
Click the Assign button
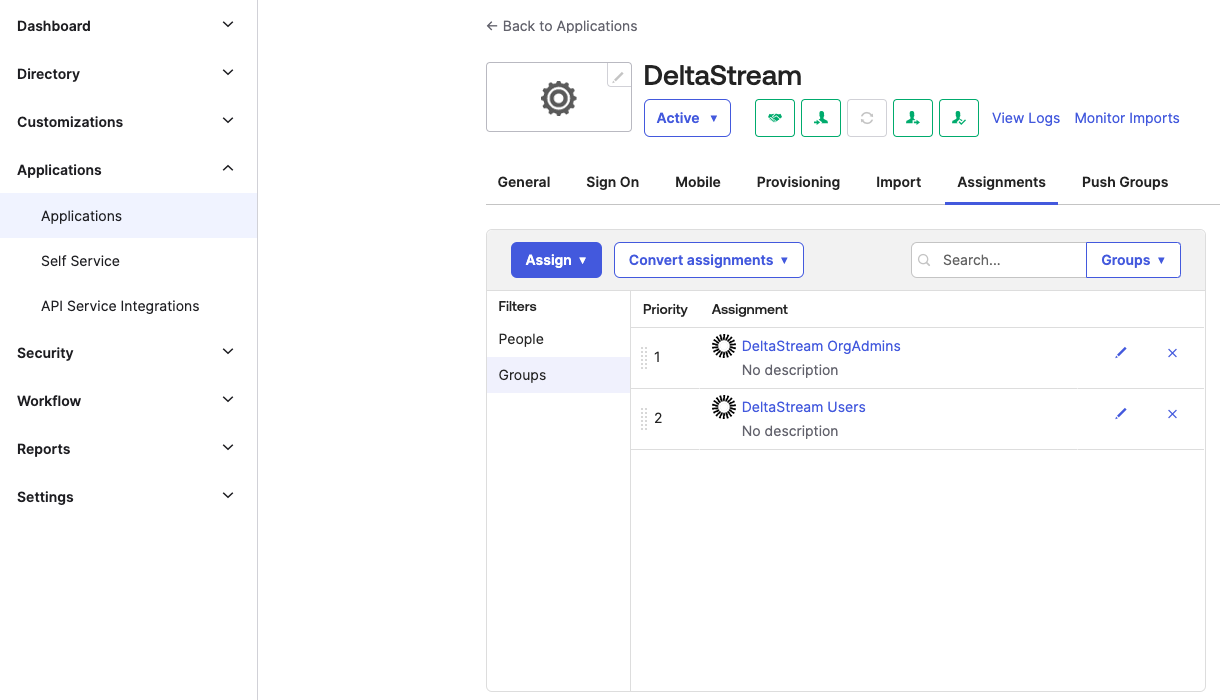coord(556,260)
